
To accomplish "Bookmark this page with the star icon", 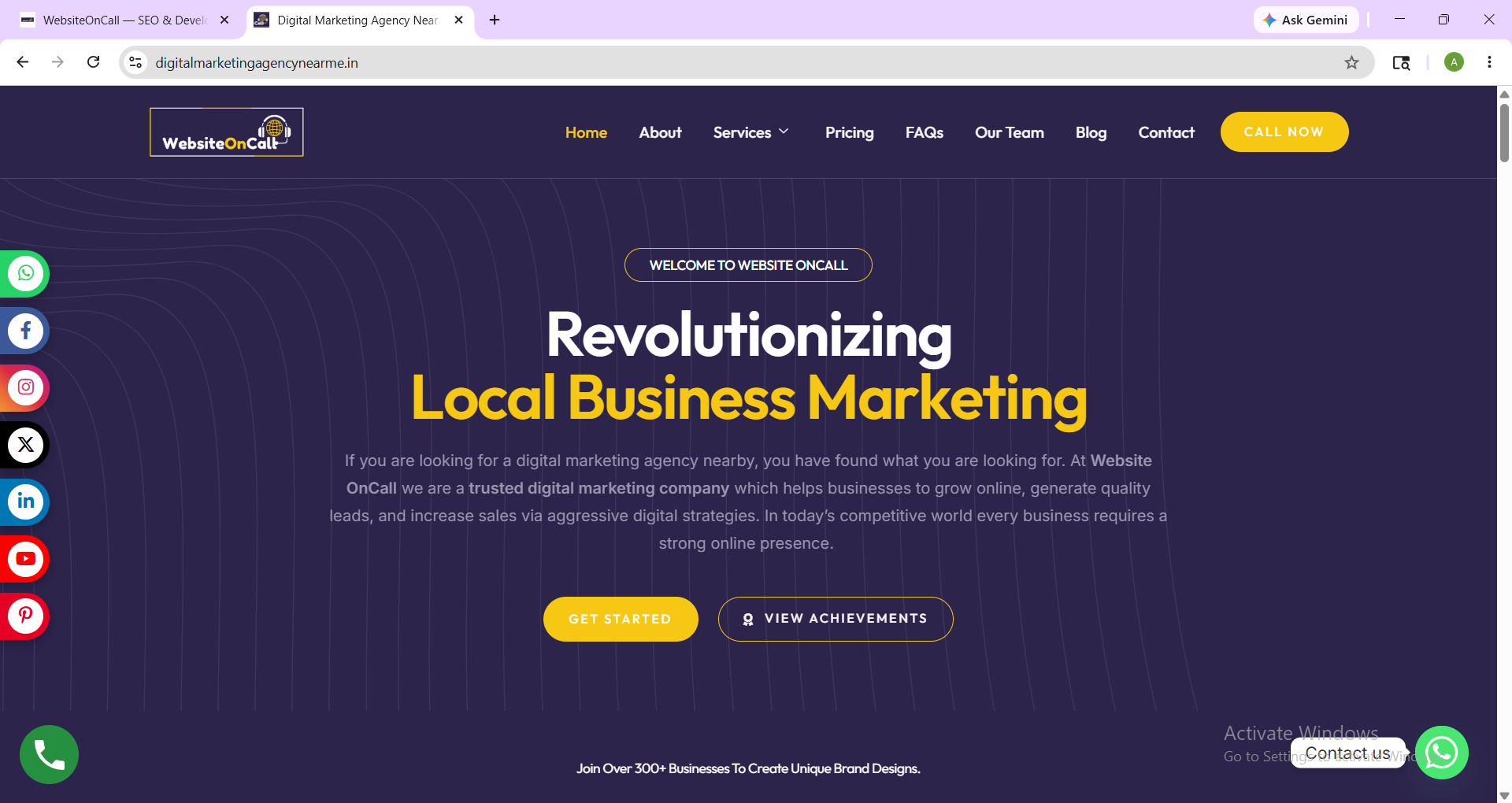I will coord(1351,62).
